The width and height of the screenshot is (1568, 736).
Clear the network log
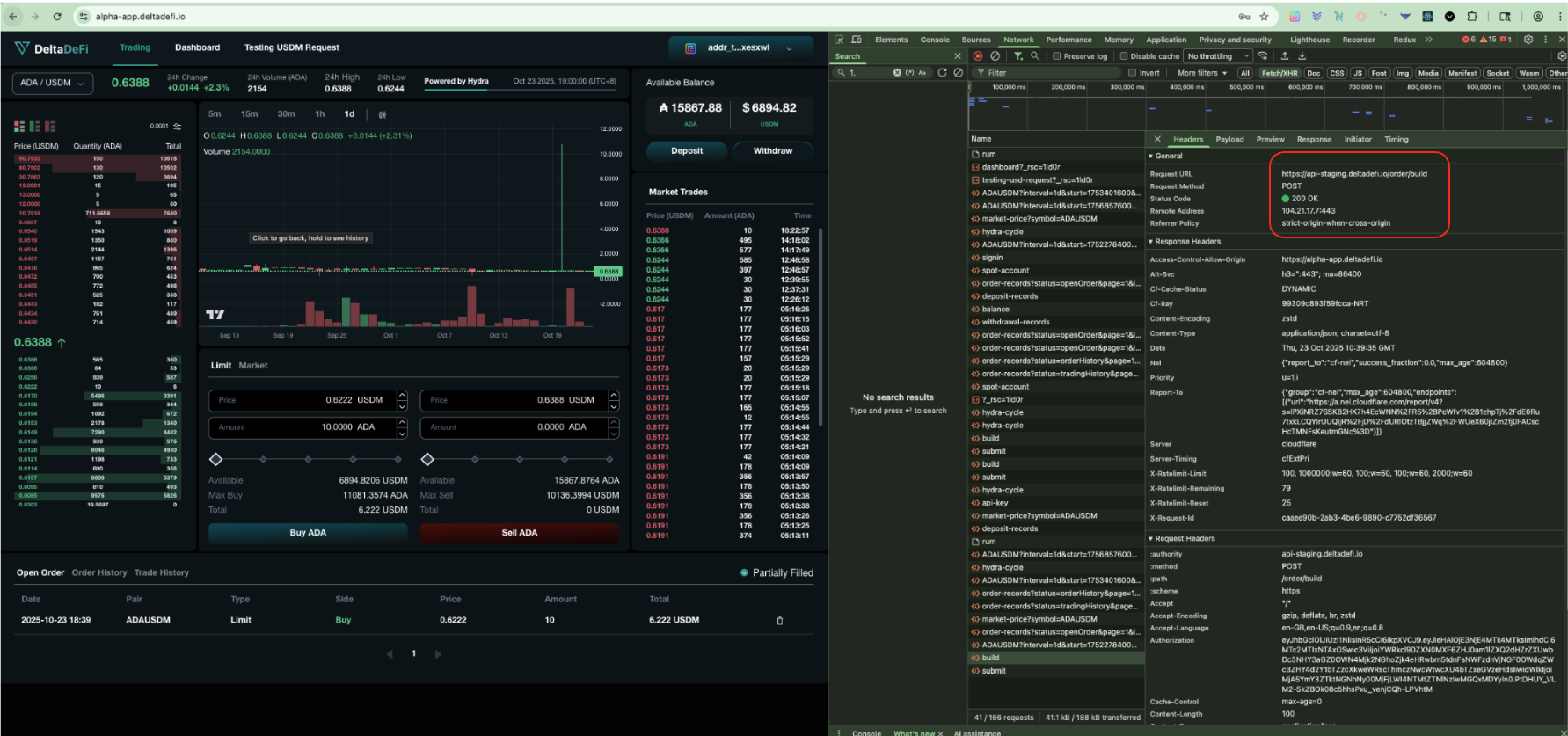(995, 56)
